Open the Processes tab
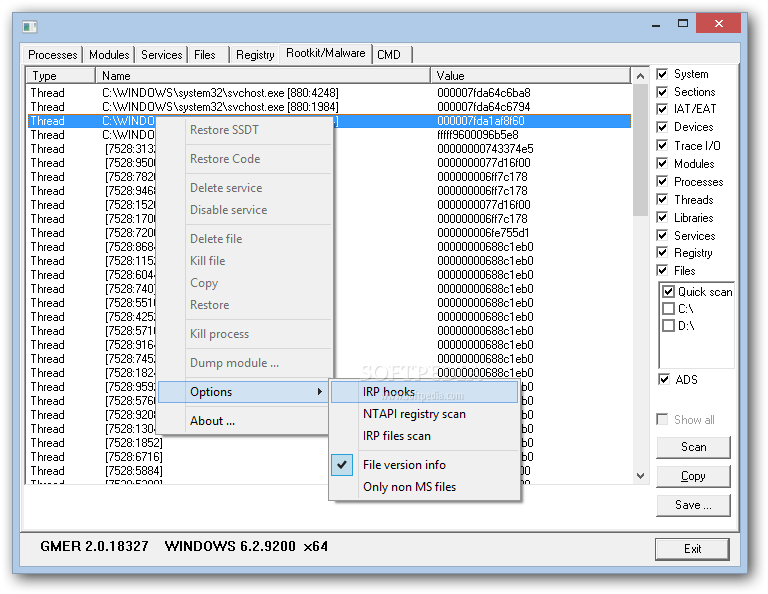 (x=52, y=55)
